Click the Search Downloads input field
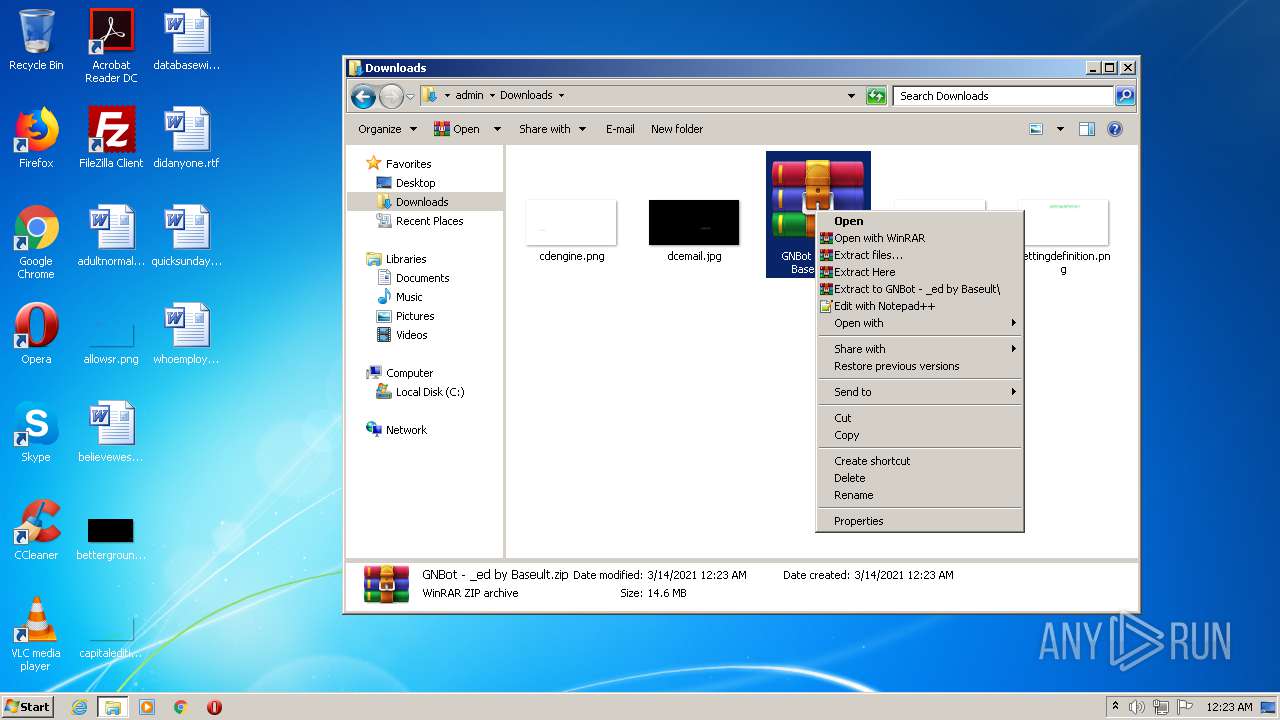Viewport: 1280px width, 720px height. [x=1003, y=96]
